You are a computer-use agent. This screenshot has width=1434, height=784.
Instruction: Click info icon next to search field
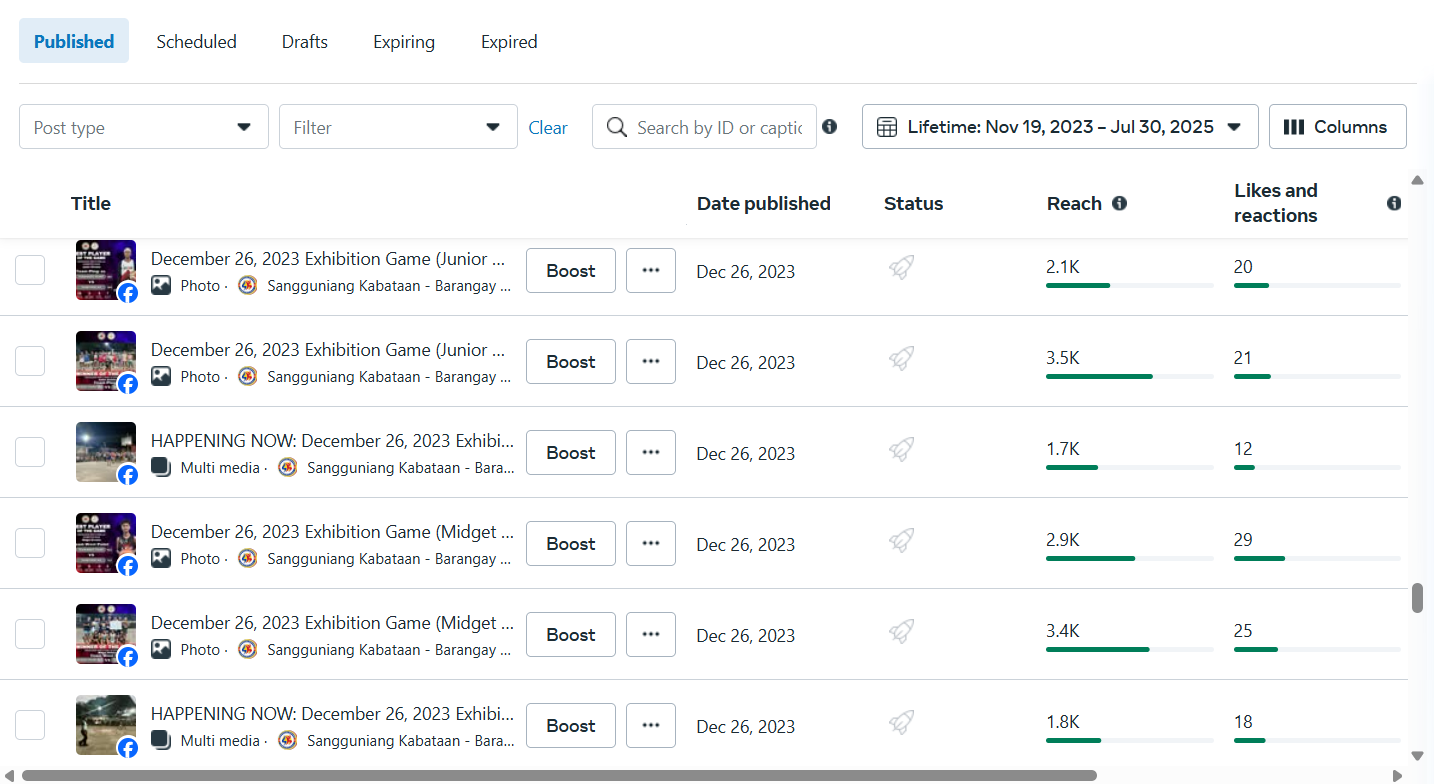pos(829,127)
